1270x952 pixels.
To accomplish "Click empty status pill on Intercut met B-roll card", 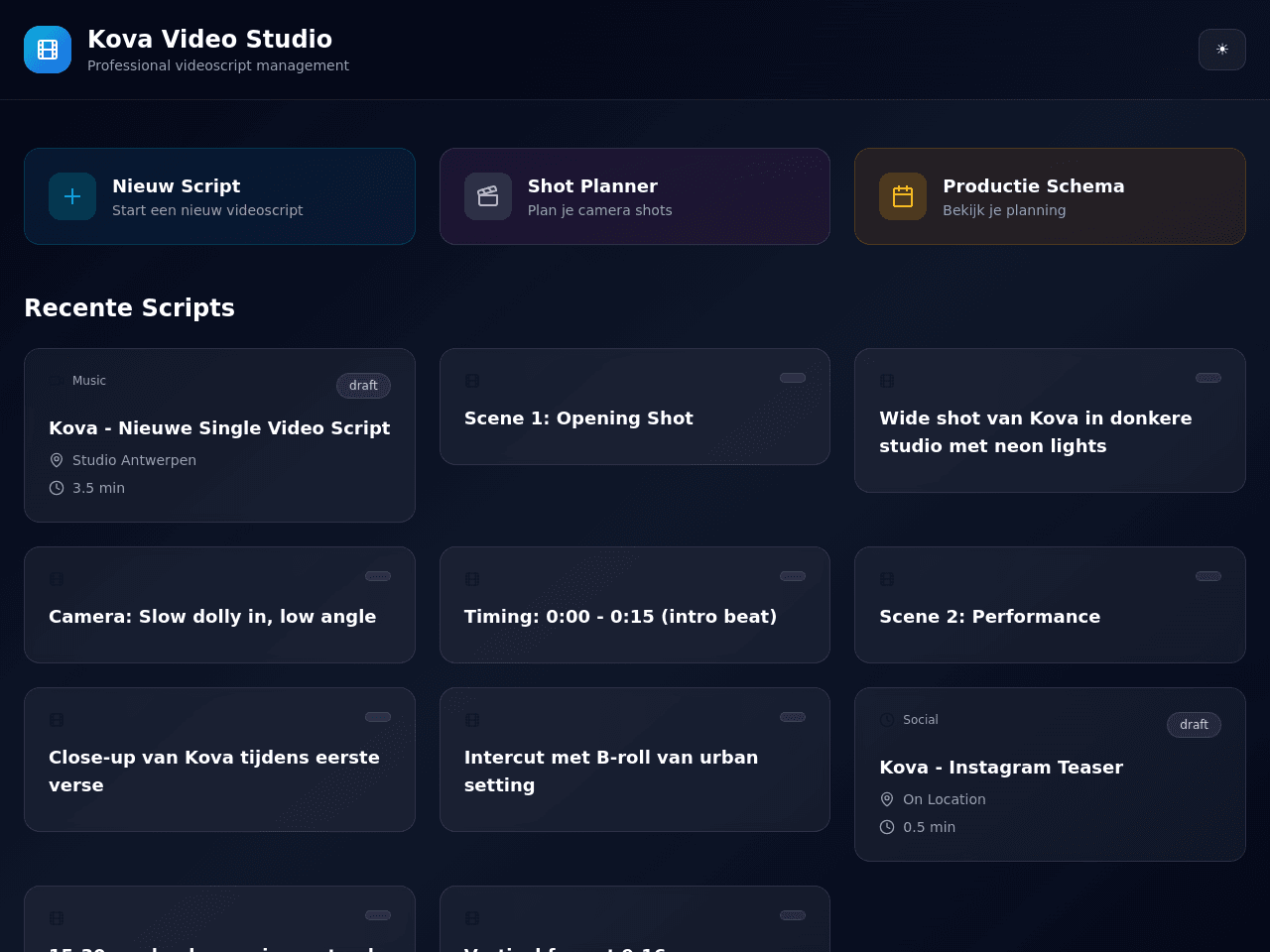I will (x=793, y=717).
